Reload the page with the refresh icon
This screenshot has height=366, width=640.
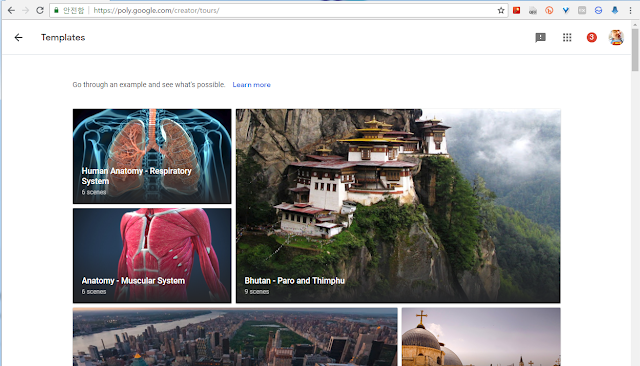point(40,10)
